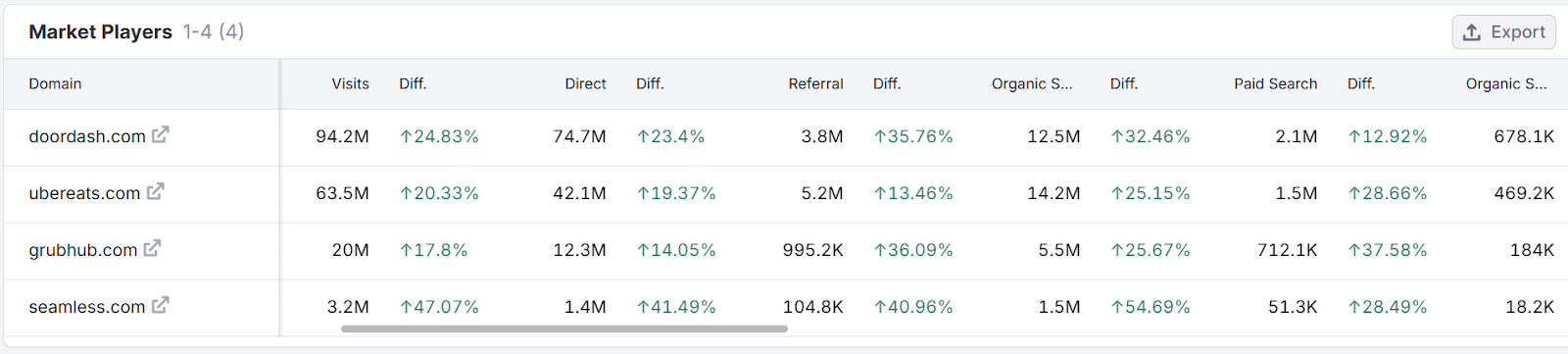Sort by Paid Search column header

pos(1275,84)
